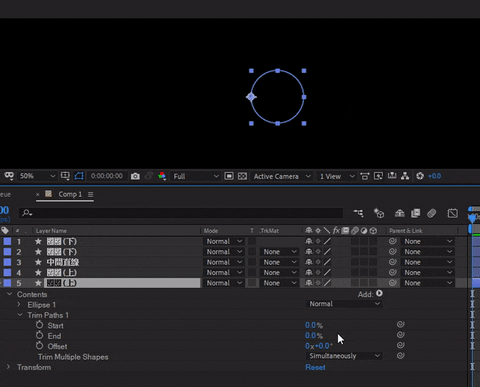Open blending Mode dropdown for layer 1
Viewport: 480px width, 387px height.
224,241
